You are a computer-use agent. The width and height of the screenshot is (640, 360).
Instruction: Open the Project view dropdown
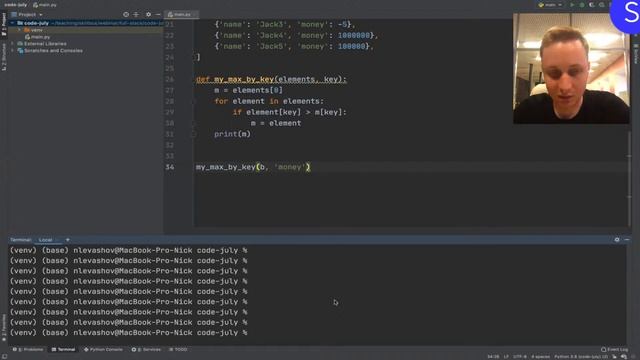click(x=27, y=14)
